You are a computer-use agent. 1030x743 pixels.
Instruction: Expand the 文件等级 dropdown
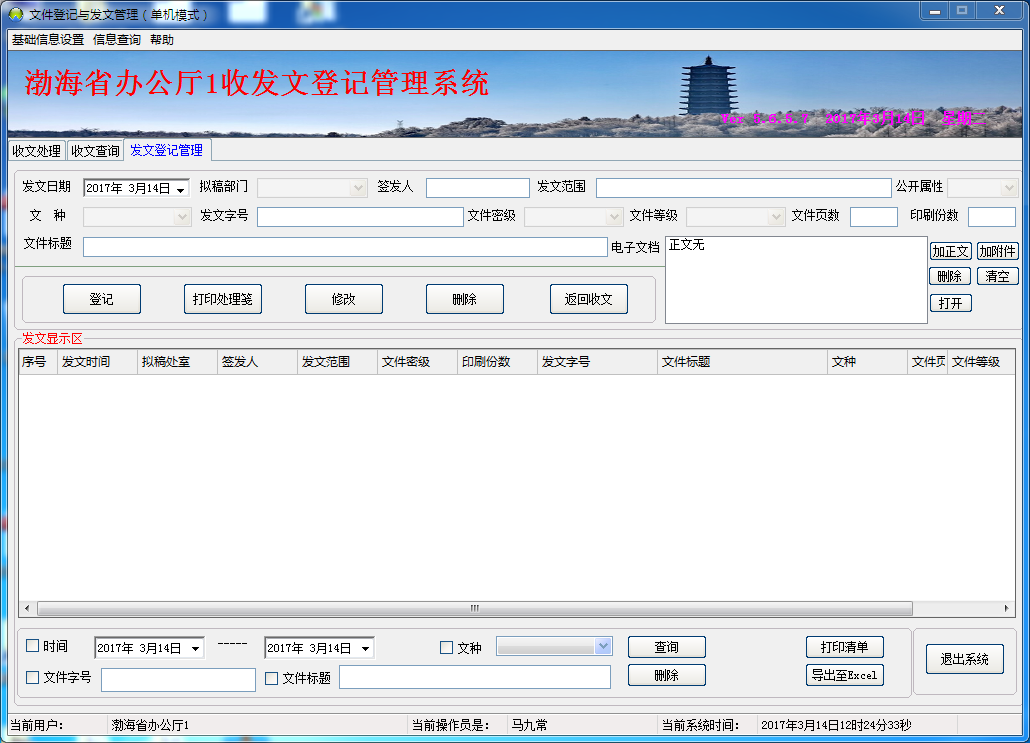pyautogui.click(x=776, y=217)
